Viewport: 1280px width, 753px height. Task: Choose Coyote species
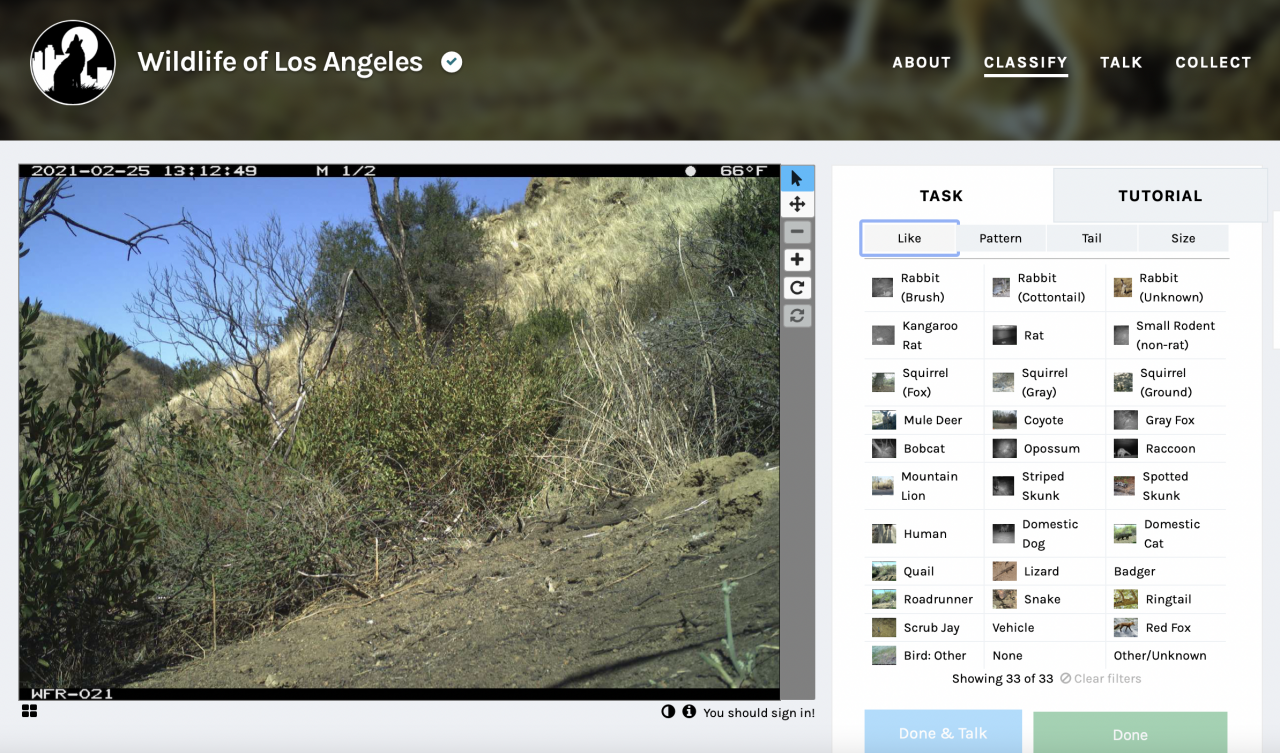(x=1044, y=420)
